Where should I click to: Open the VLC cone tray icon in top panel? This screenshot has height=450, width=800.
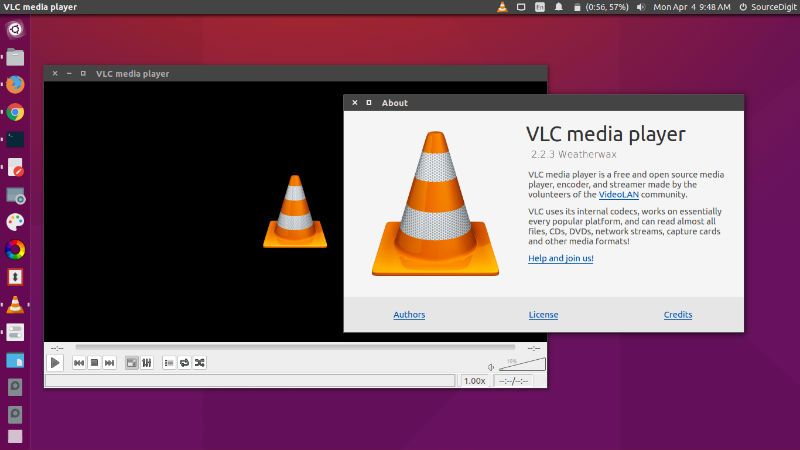pos(503,7)
